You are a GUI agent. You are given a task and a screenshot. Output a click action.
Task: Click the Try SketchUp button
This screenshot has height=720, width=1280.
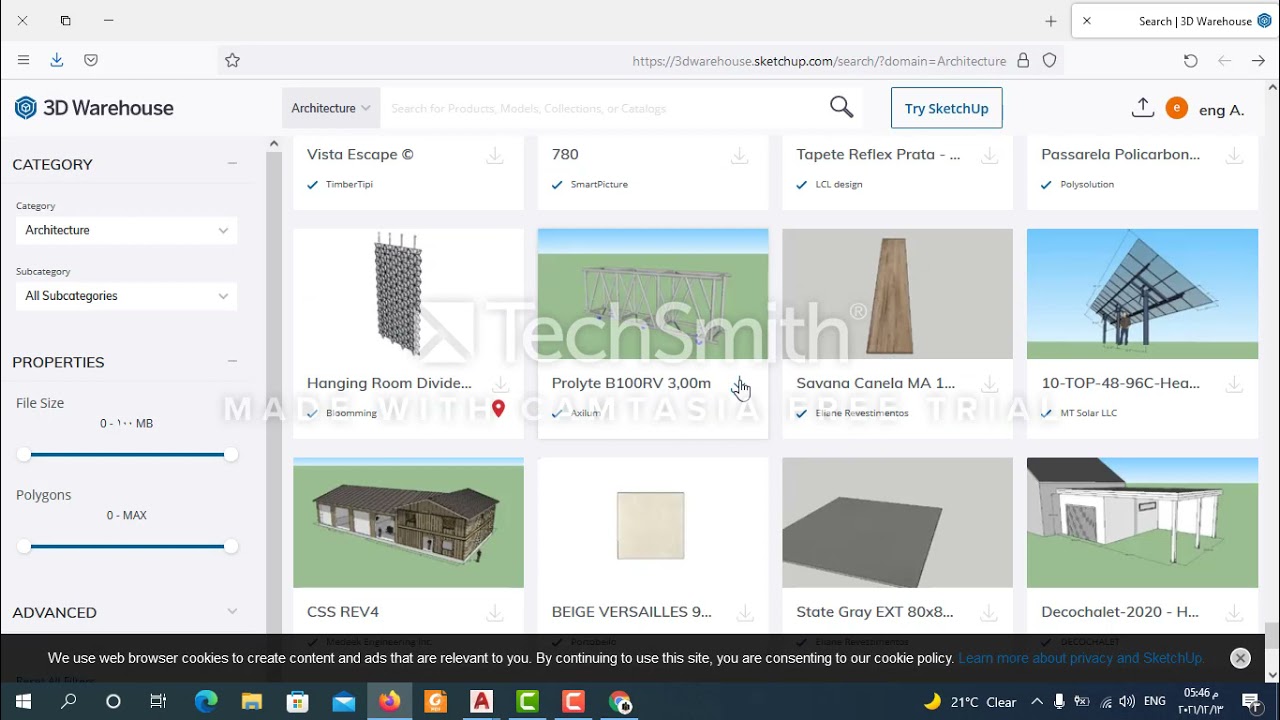(946, 108)
